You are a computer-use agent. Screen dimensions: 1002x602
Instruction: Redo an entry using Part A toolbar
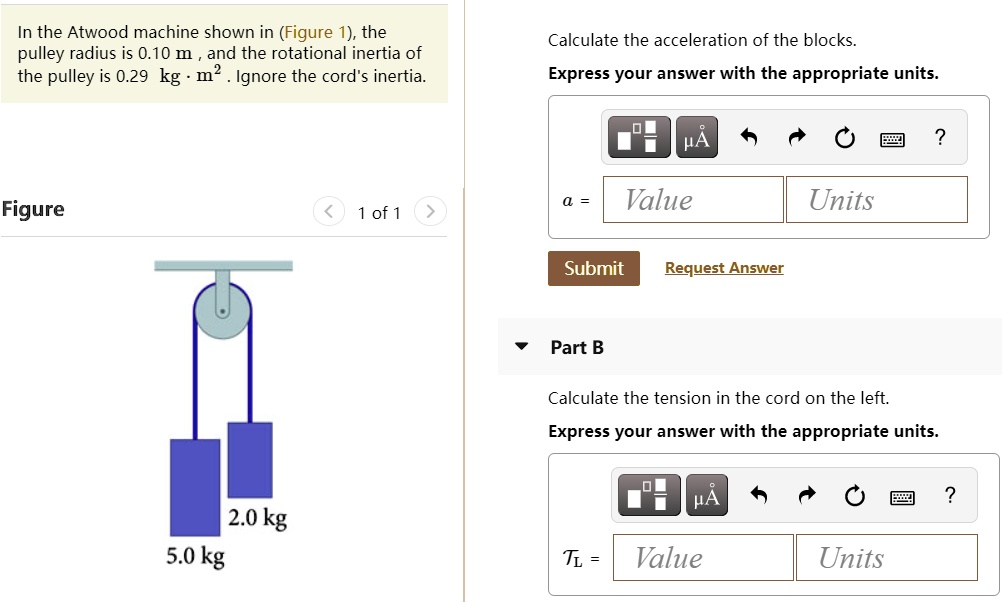click(x=795, y=137)
